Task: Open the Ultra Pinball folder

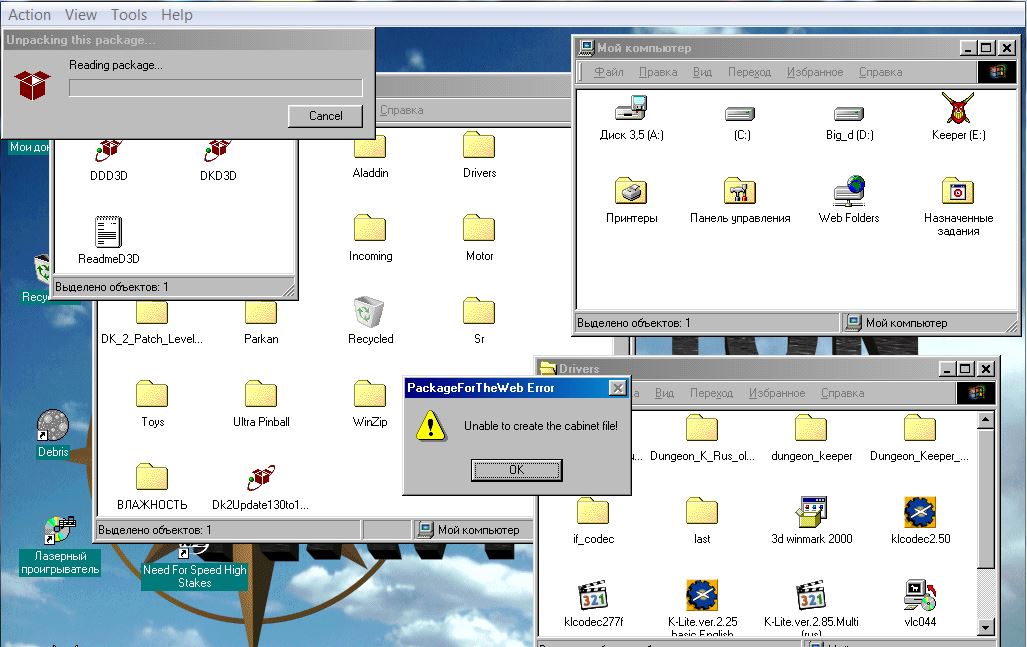Action: coord(261,395)
